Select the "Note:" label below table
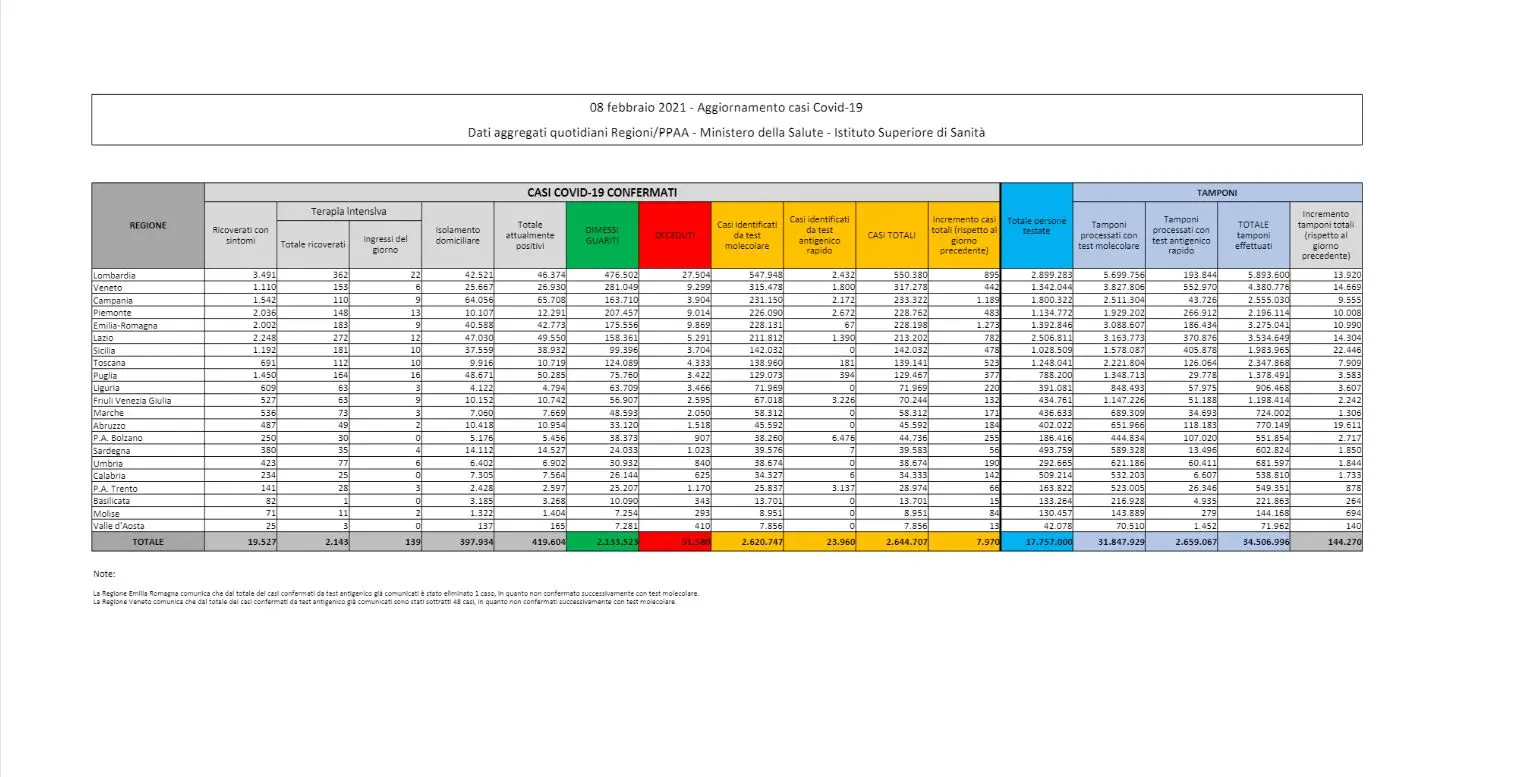The width and height of the screenshot is (1519, 777). tap(102, 574)
